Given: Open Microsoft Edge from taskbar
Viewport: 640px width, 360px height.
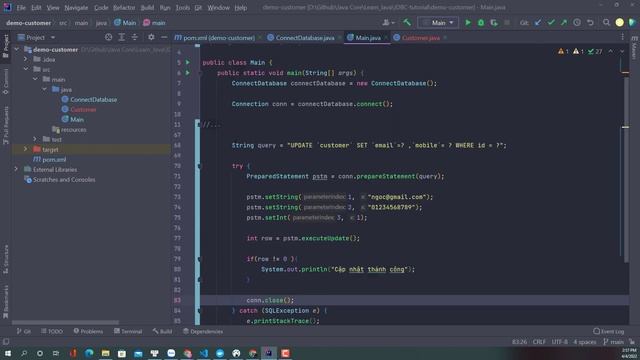Looking at the screenshot, I should pyautogui.click(x=89, y=353).
